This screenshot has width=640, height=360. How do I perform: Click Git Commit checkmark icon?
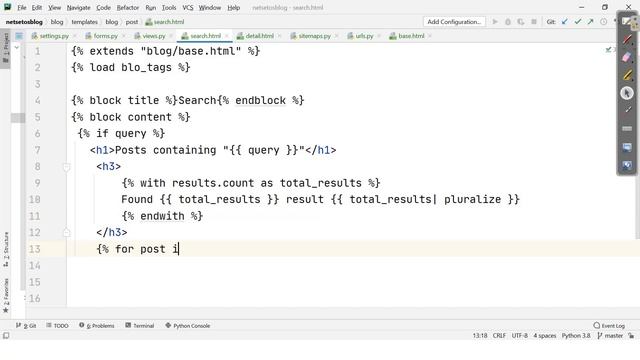[578, 22]
